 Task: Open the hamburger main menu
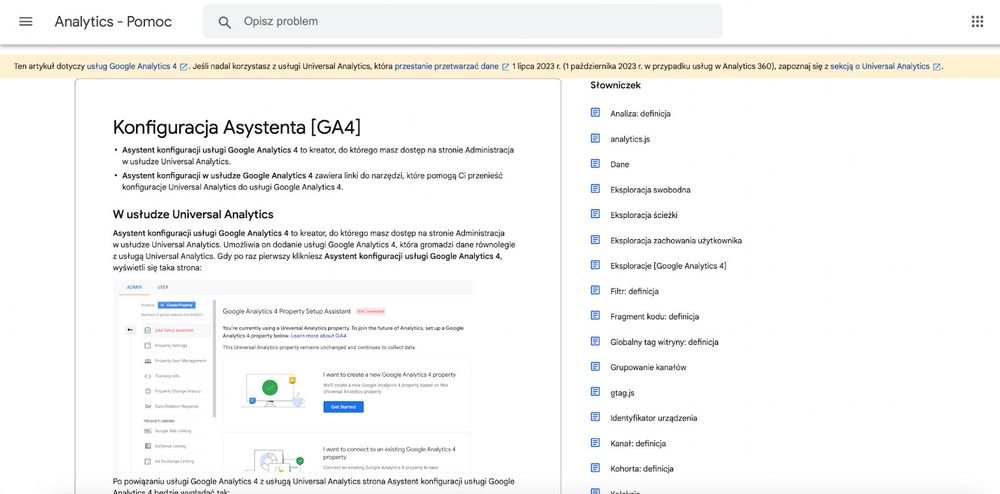click(26, 22)
